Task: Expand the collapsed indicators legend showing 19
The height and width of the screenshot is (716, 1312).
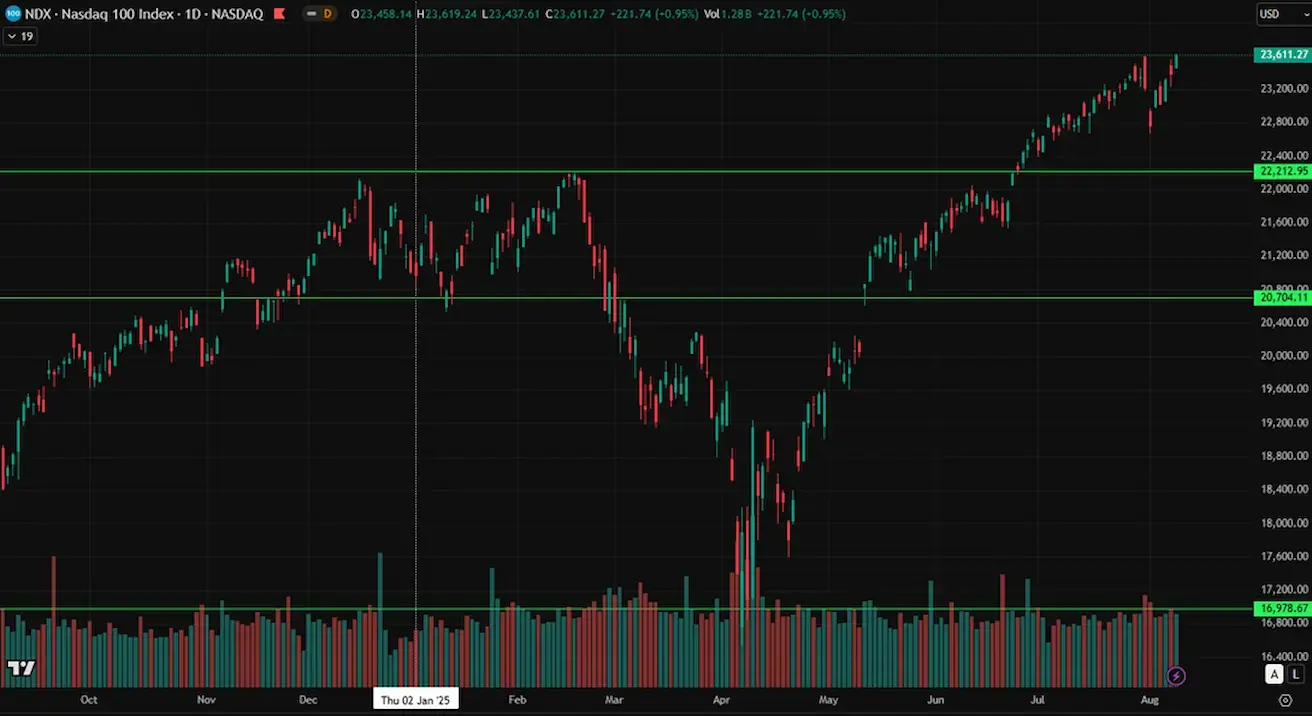Action: [x=20, y=36]
